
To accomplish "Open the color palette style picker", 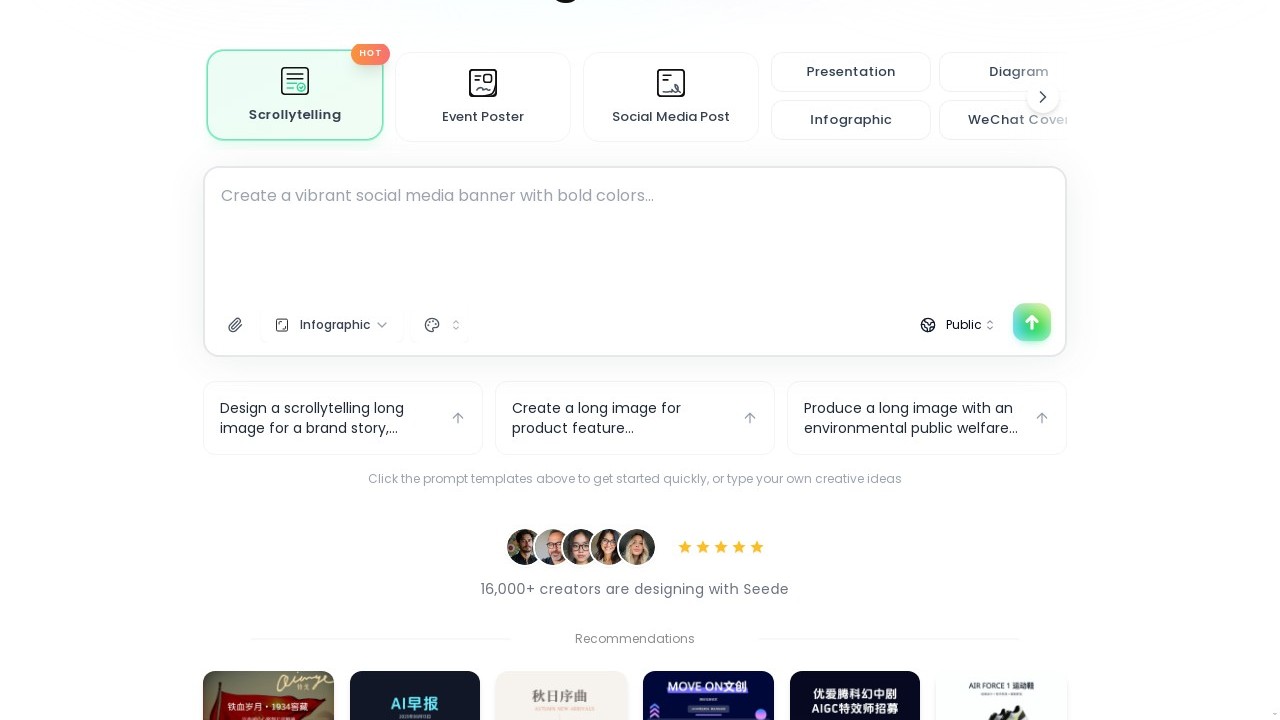I will (442, 325).
